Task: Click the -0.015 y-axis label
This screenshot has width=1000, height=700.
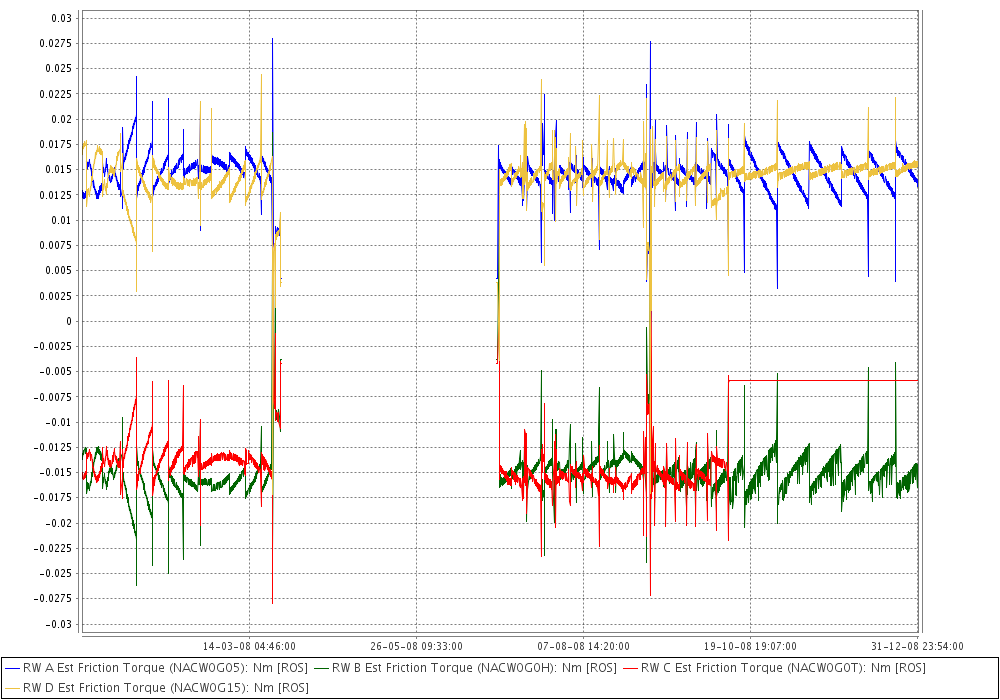Action: click(57, 472)
